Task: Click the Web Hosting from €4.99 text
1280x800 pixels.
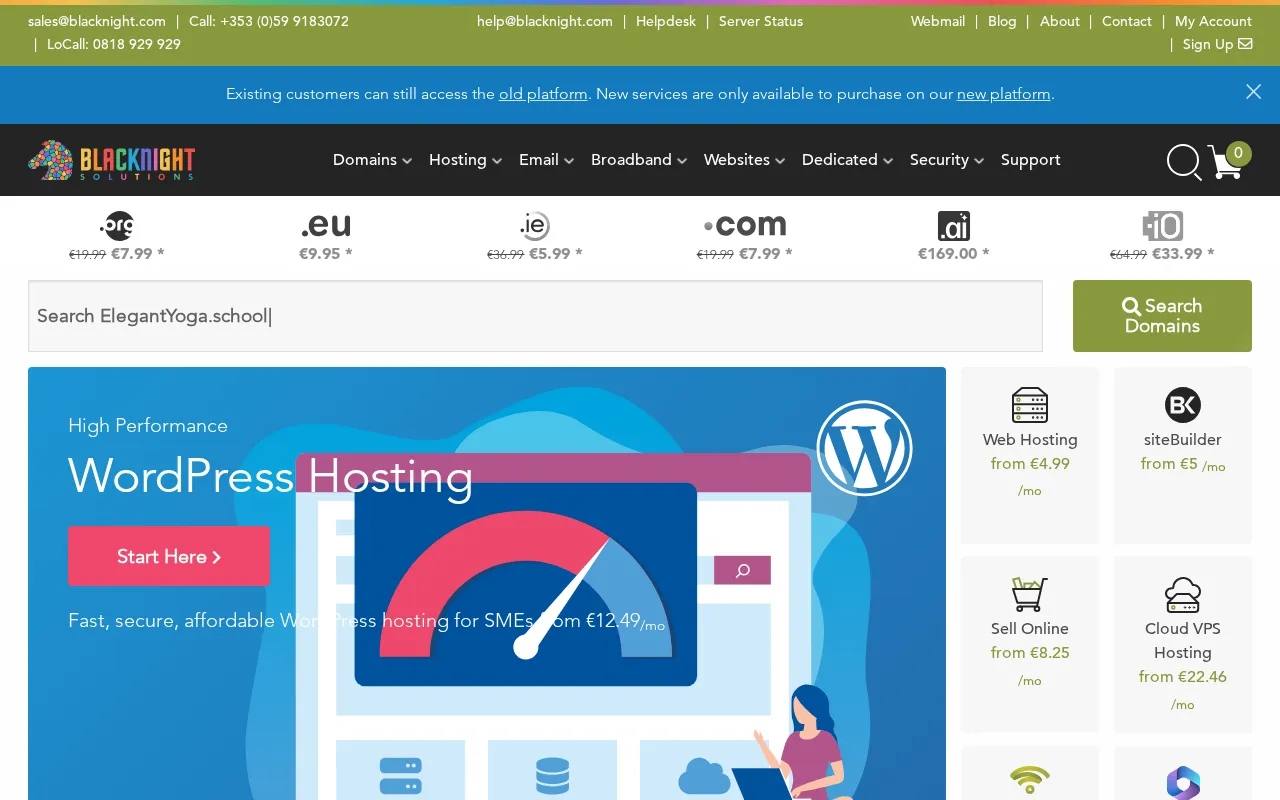Action: (1030, 464)
